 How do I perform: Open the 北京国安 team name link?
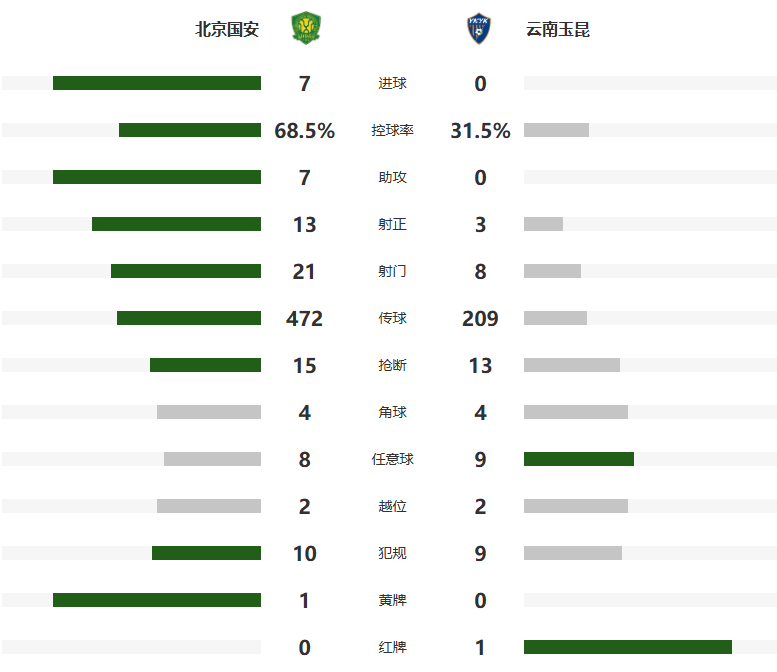pyautogui.click(x=227, y=29)
